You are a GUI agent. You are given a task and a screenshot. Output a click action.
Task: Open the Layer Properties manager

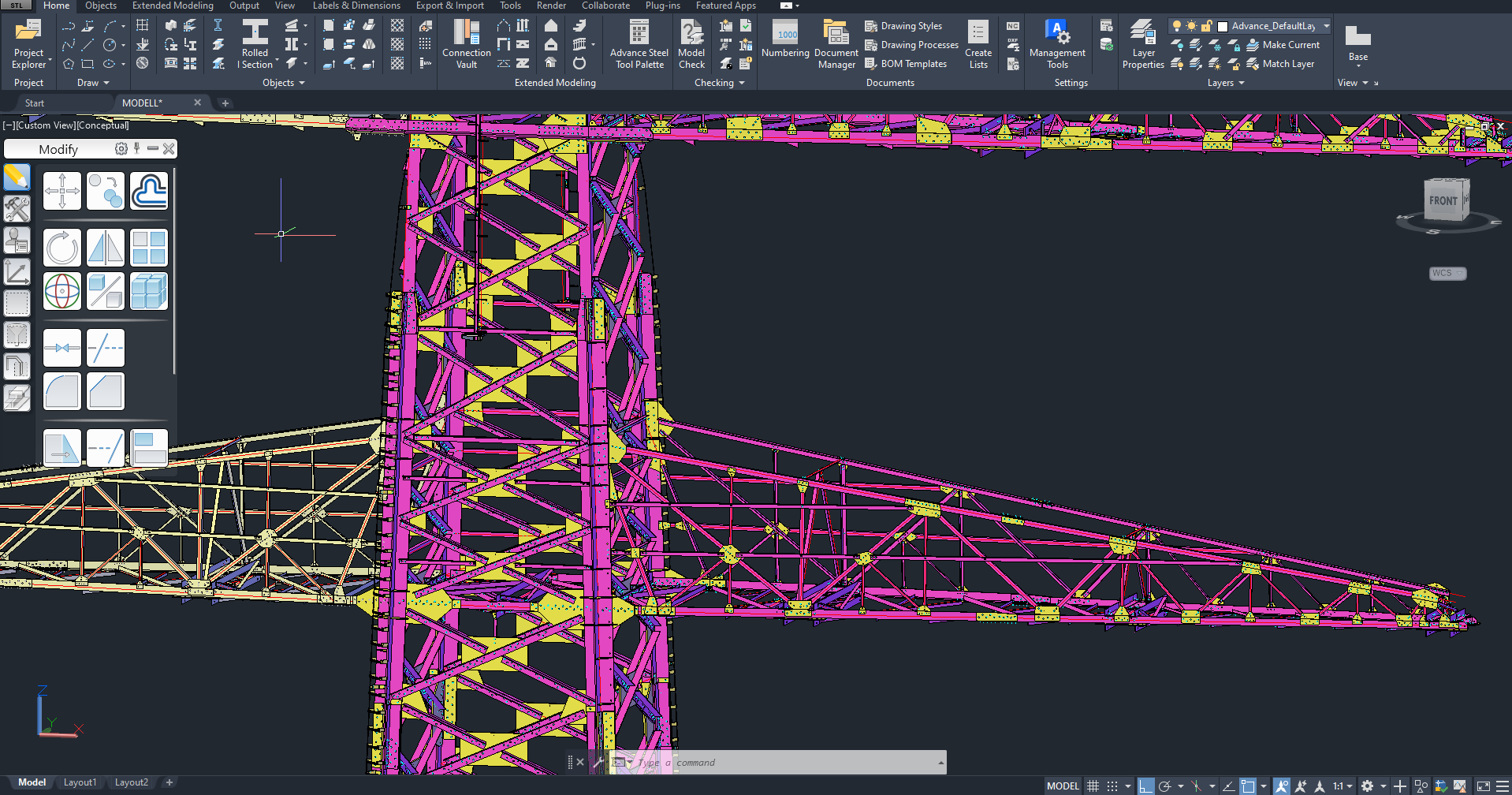[1143, 44]
